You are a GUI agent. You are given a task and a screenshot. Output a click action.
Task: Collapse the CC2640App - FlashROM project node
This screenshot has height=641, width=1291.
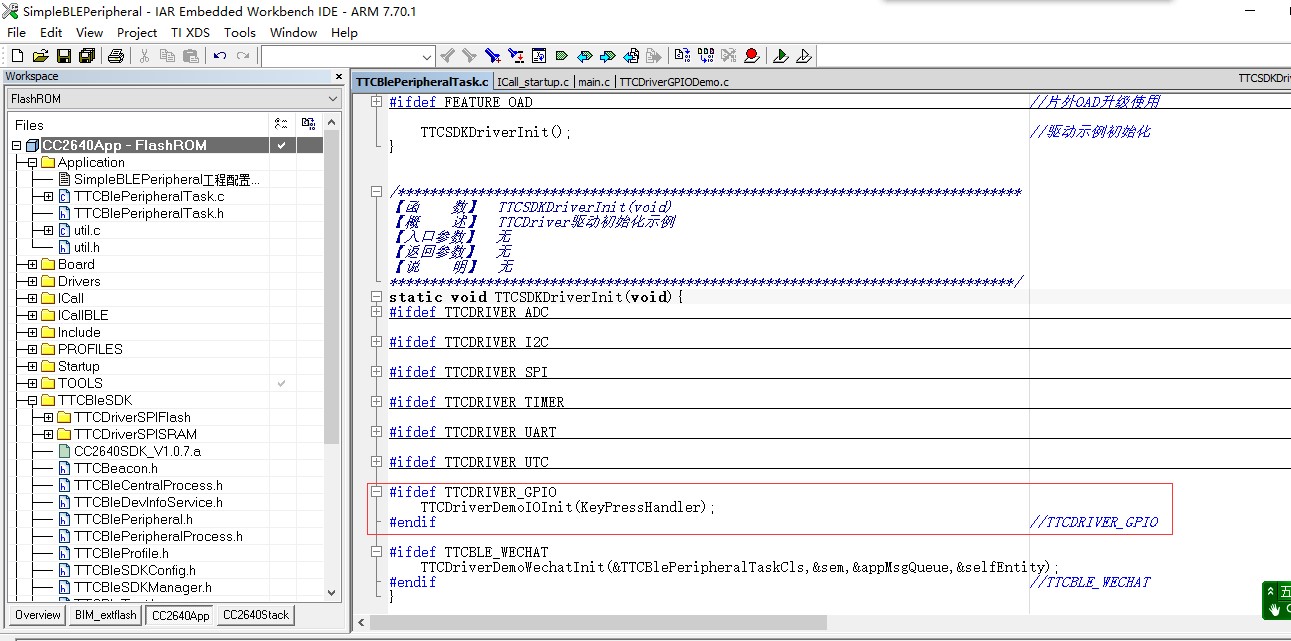[x=17, y=145]
